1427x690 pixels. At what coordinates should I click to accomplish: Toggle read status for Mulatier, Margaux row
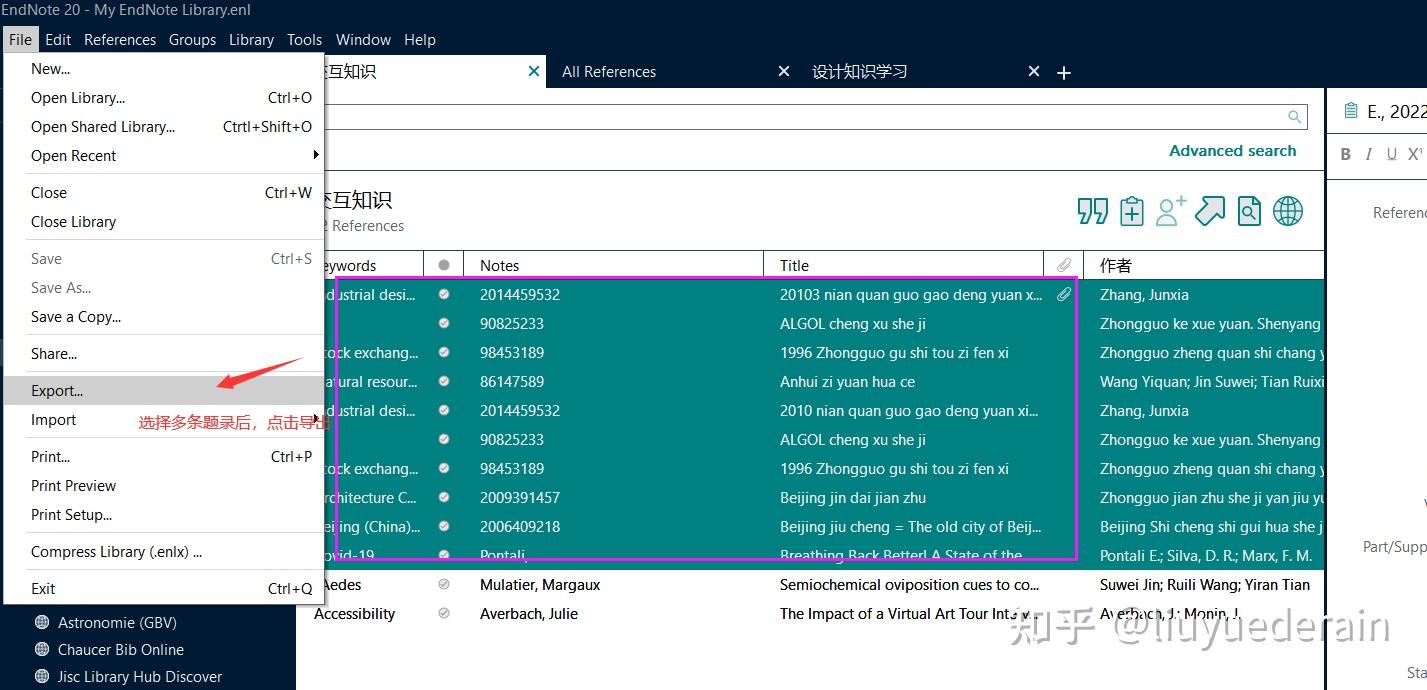(x=444, y=585)
